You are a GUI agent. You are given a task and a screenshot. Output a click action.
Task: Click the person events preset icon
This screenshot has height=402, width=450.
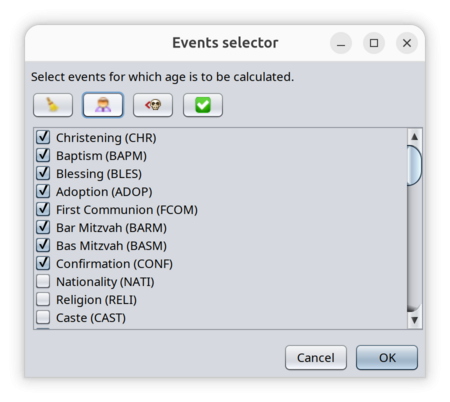click(x=103, y=105)
